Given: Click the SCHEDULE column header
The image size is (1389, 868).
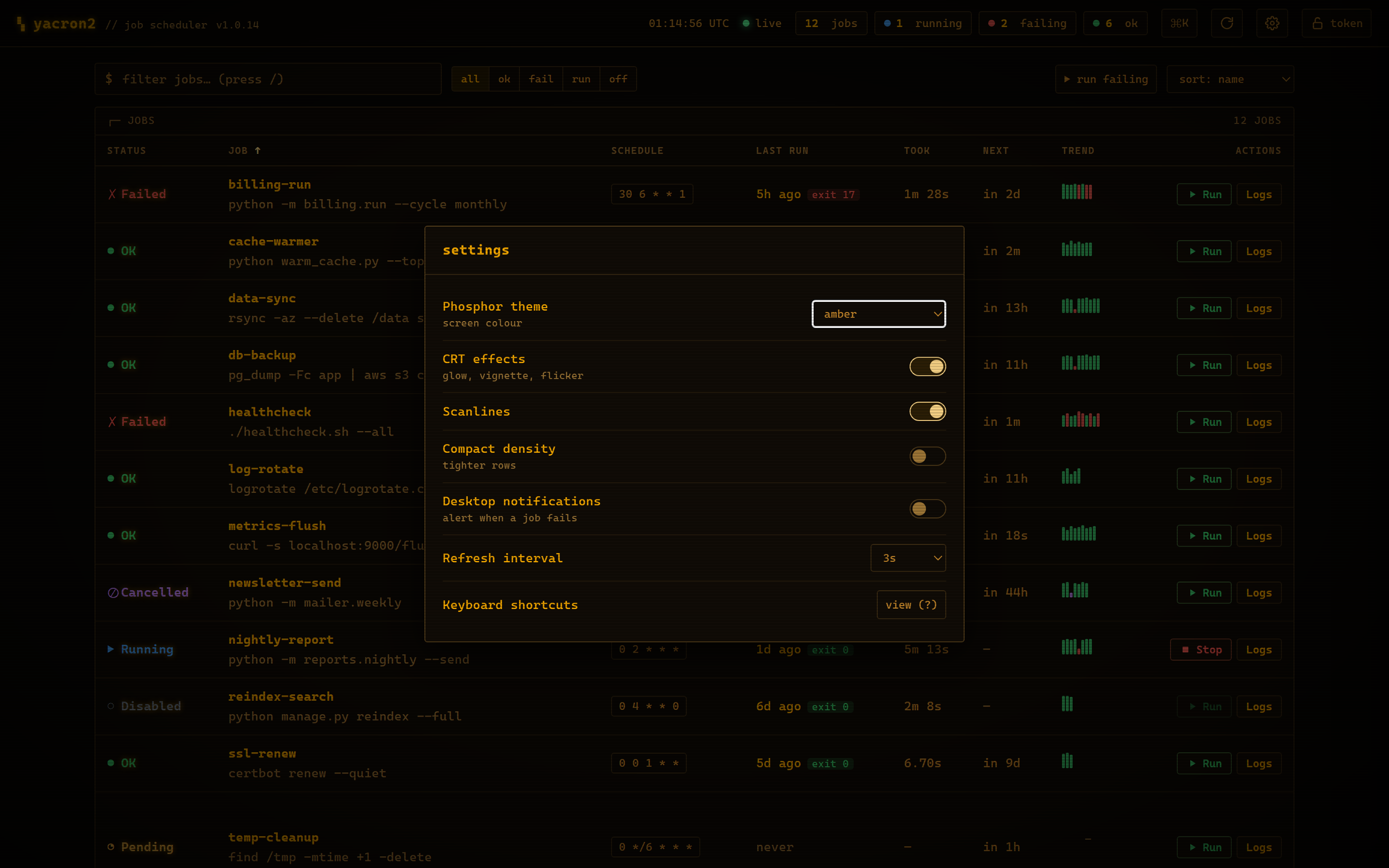Looking at the screenshot, I should tap(637, 150).
